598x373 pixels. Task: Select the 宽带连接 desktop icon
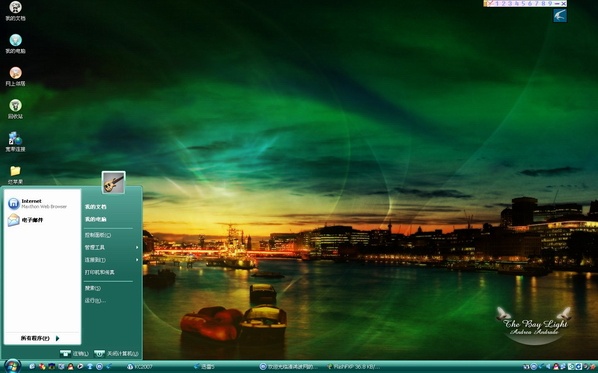click(x=15, y=142)
